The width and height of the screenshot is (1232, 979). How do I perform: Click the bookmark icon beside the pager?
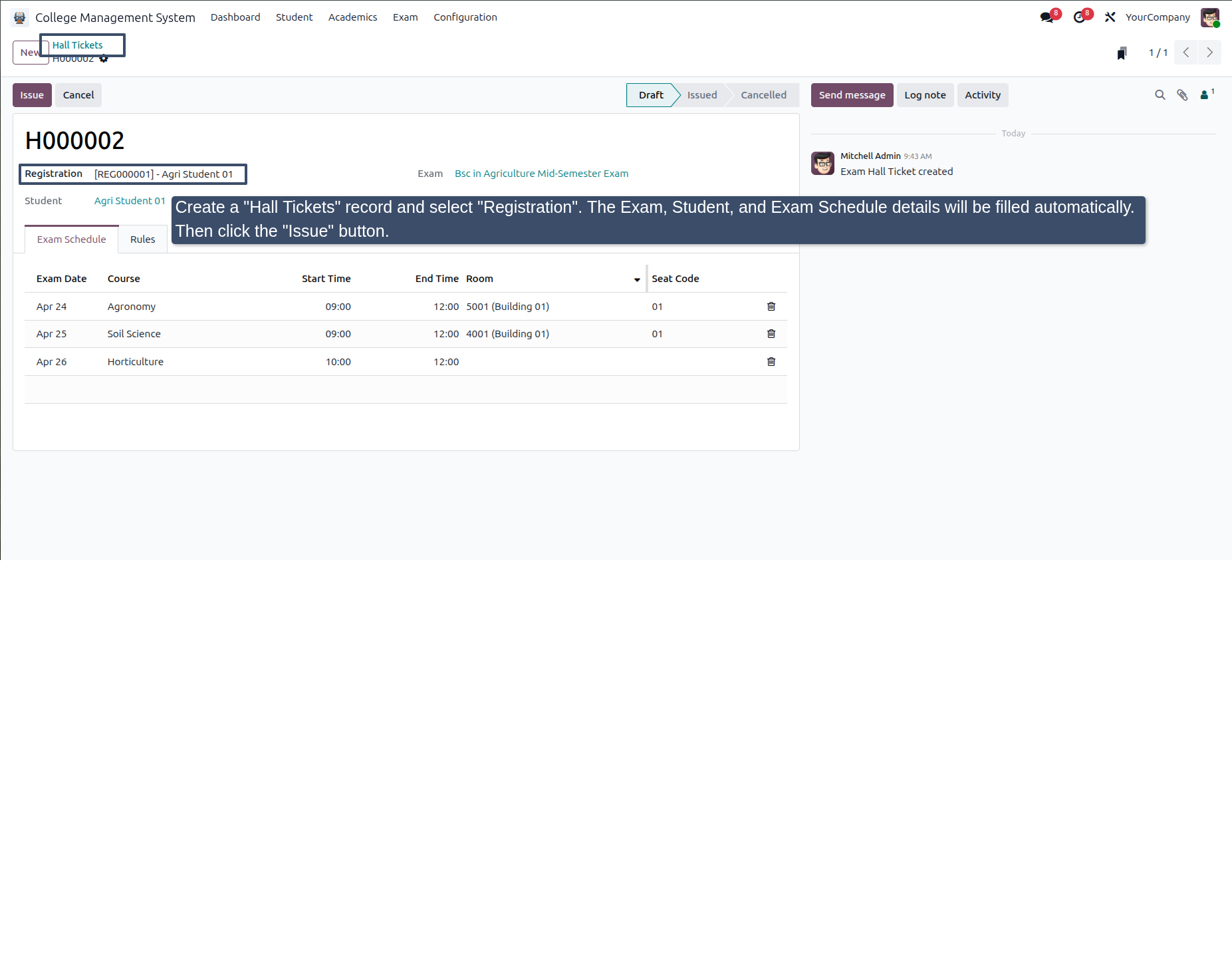pyautogui.click(x=1122, y=53)
